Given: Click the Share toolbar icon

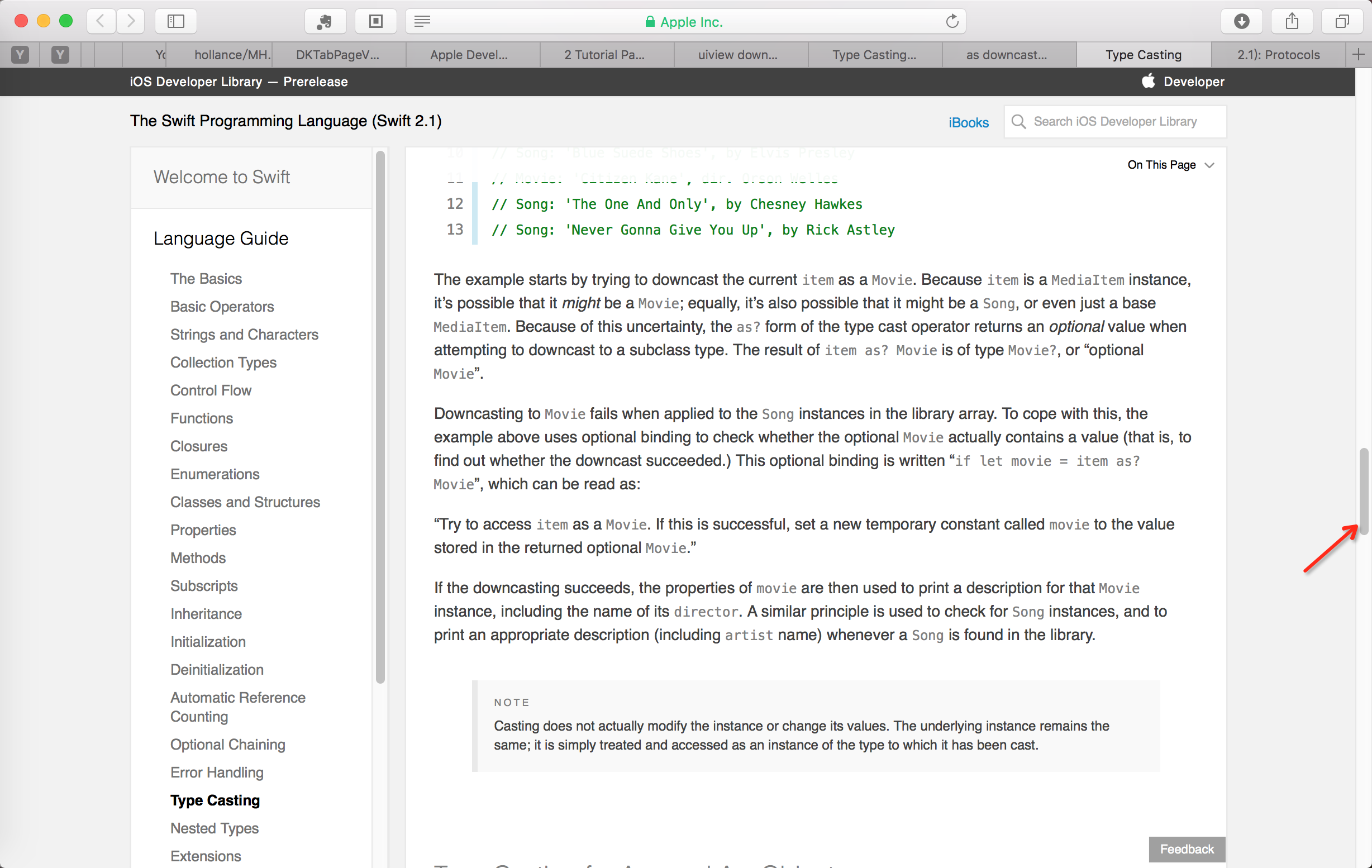Looking at the screenshot, I should point(1292,21).
